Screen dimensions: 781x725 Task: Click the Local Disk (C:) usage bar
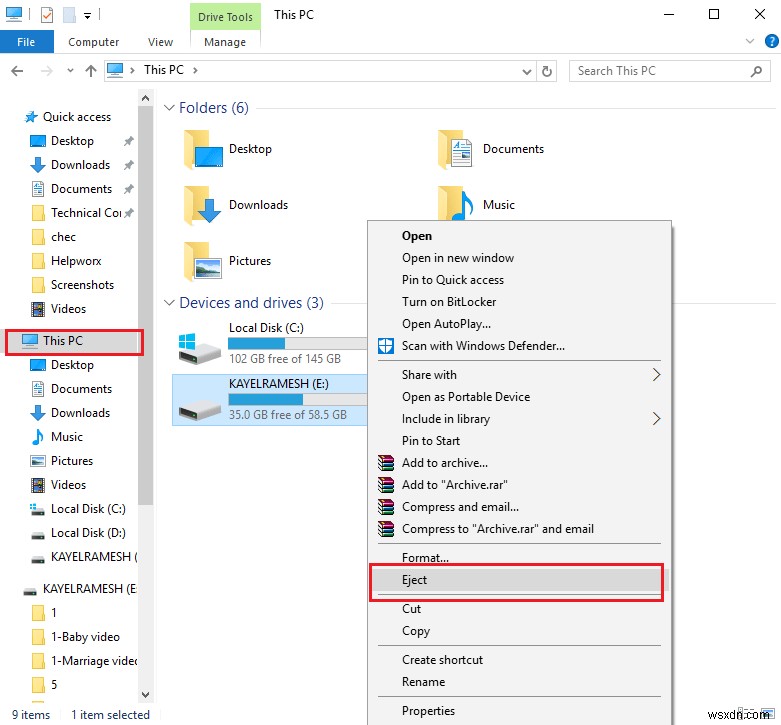pos(297,344)
